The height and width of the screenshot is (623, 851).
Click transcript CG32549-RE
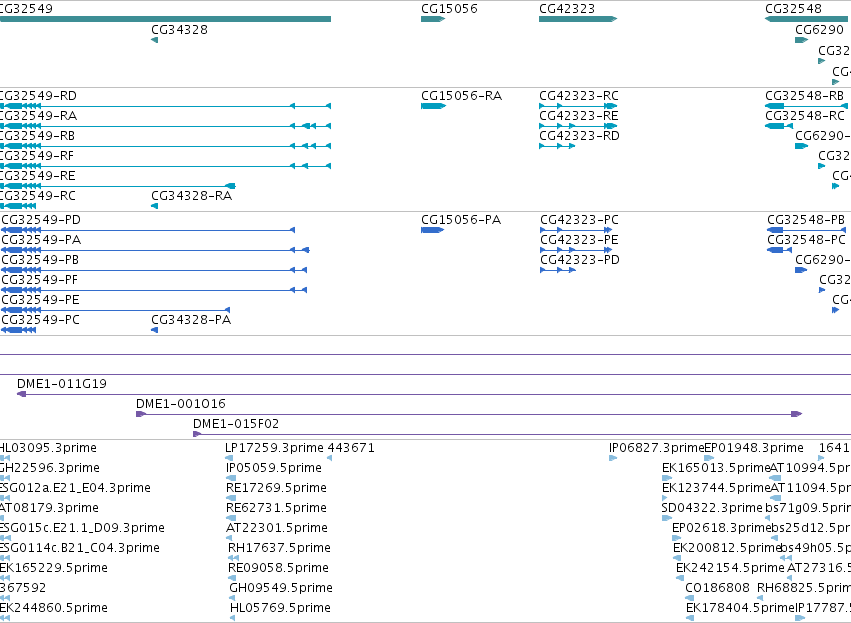(118, 186)
